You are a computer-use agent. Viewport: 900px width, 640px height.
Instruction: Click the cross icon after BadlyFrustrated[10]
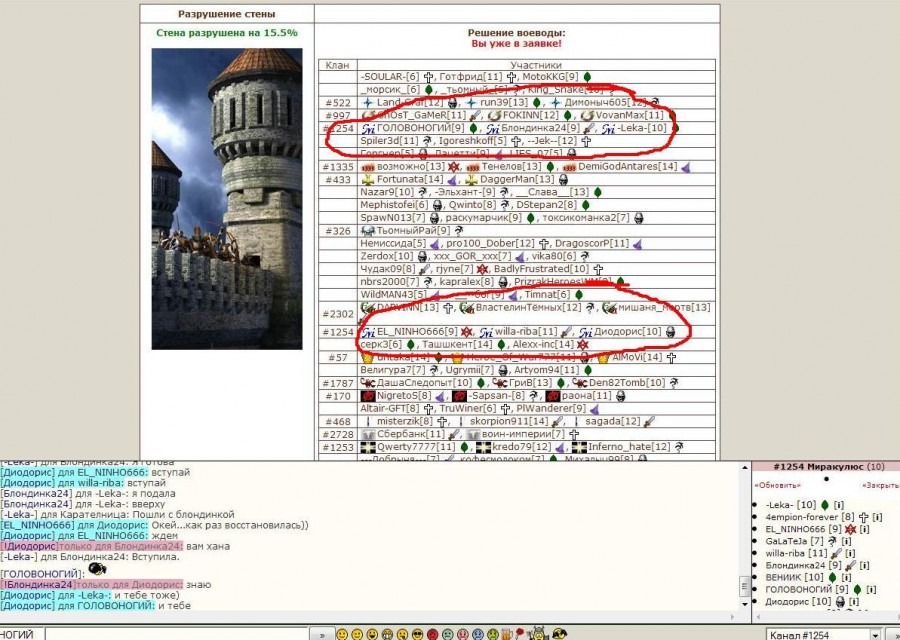[598, 269]
